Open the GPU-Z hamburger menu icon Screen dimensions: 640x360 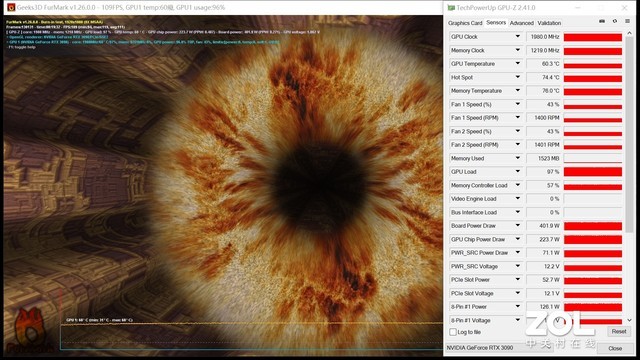pyautogui.click(x=627, y=22)
